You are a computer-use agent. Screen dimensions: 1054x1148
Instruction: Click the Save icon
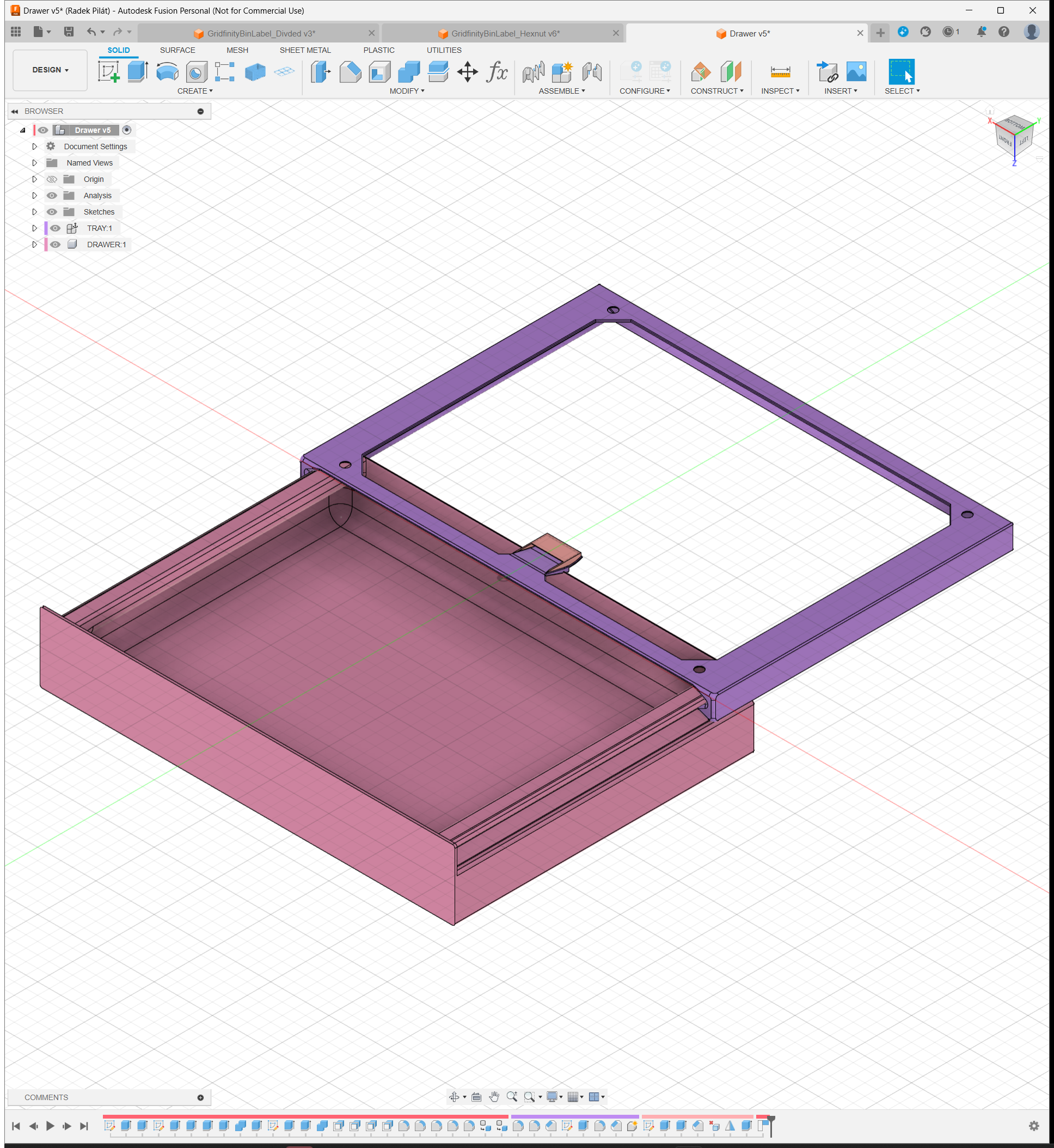[69, 32]
